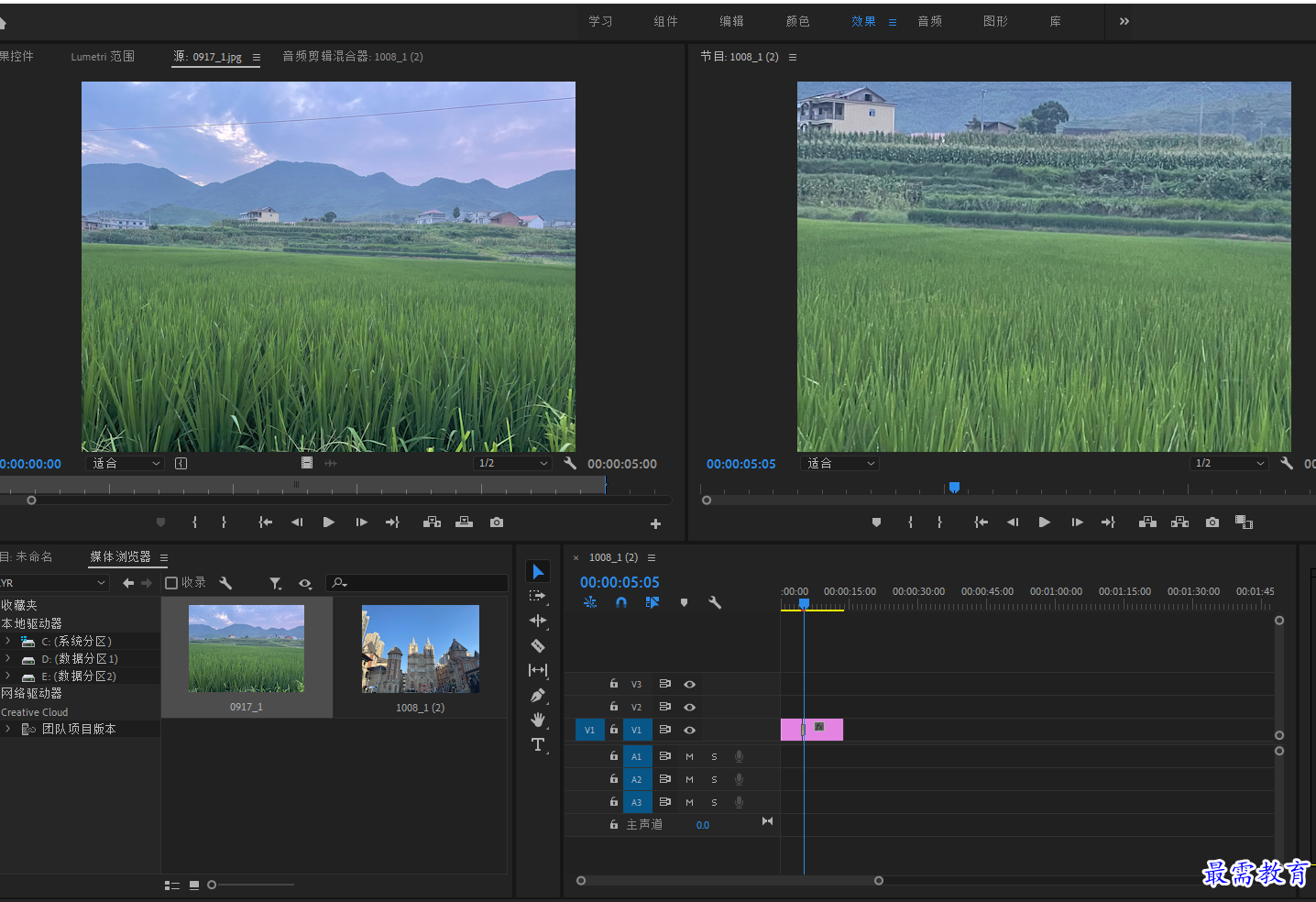
Task: Switch to the 图形 workspace
Action: point(995,21)
